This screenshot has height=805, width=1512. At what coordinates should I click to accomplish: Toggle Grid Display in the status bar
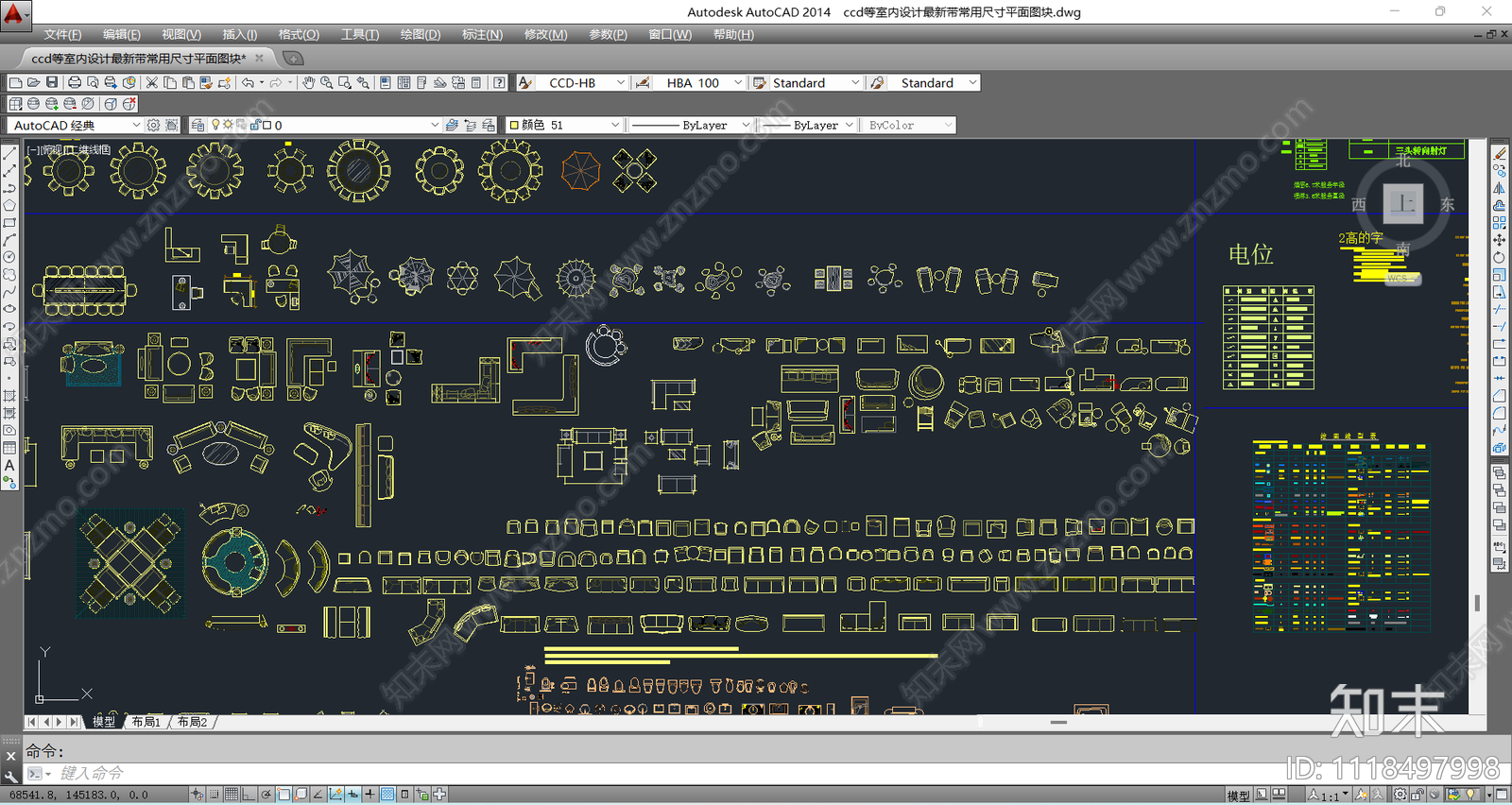point(232,795)
